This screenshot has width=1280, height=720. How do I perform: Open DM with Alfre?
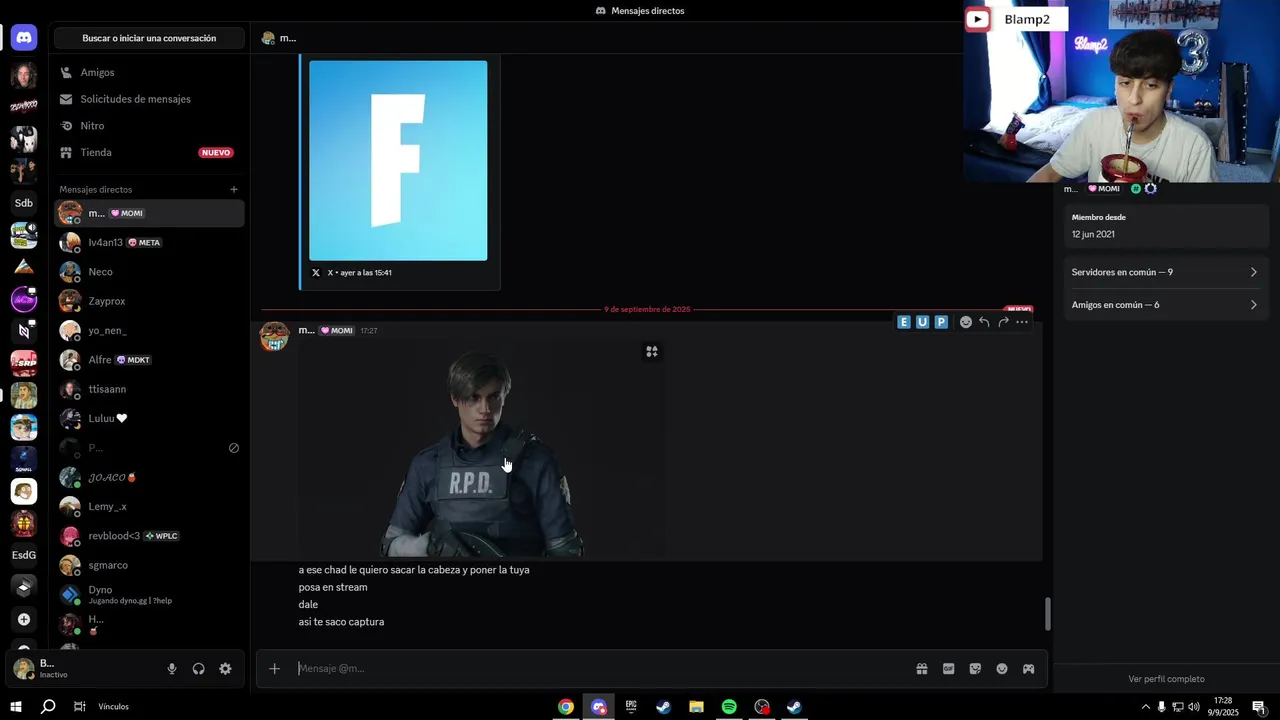pyautogui.click(x=149, y=360)
